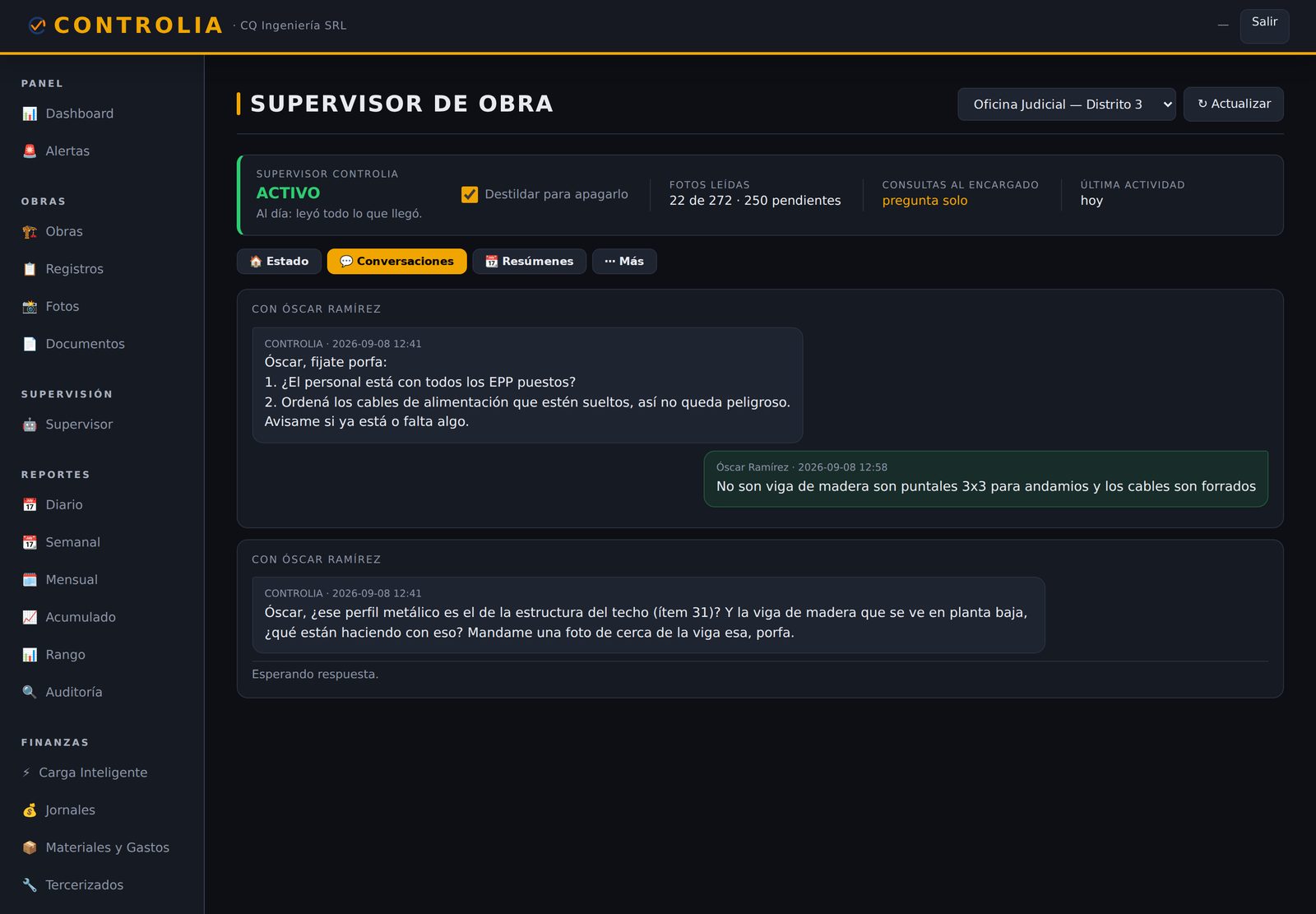This screenshot has height=914, width=1316.
Task: Click the Mensual calendar icon
Action: [x=30, y=580]
